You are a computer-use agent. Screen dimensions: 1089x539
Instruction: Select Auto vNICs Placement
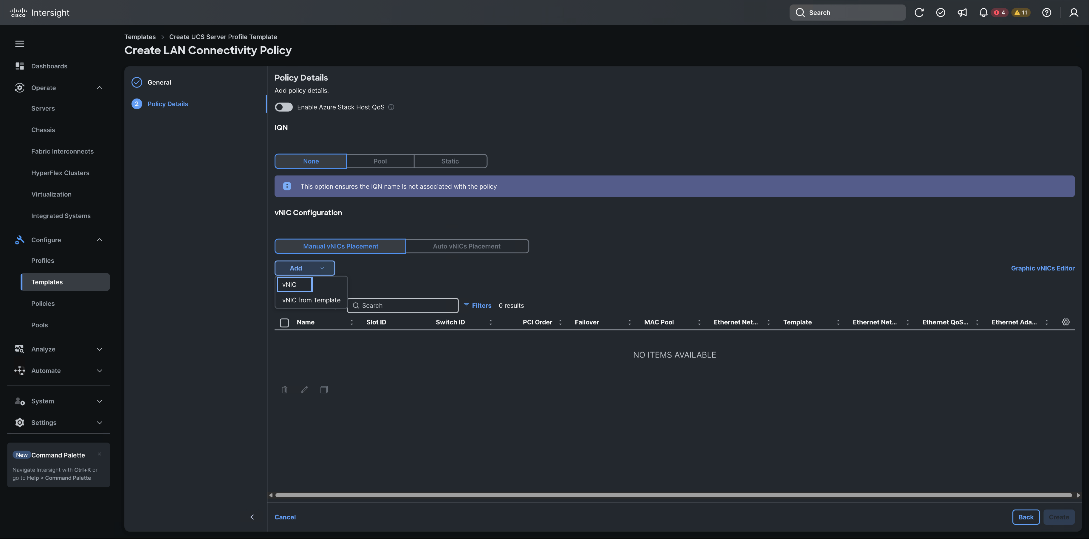click(x=467, y=246)
